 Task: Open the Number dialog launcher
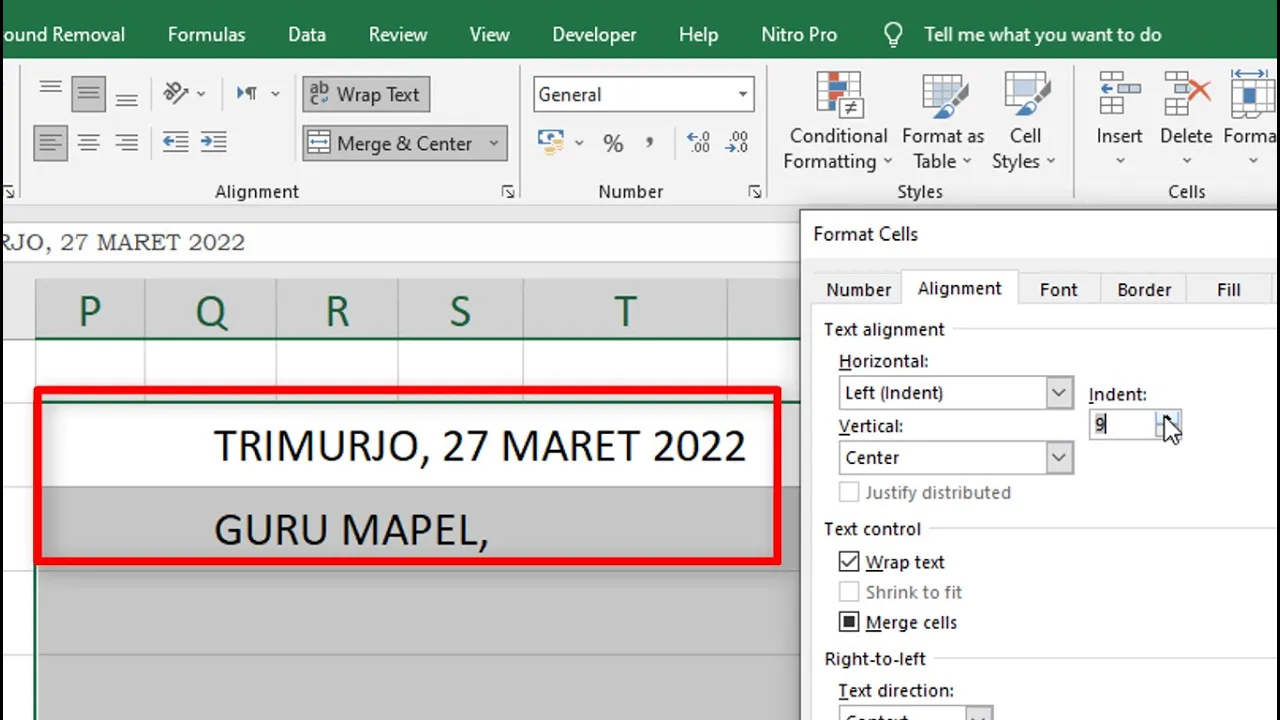click(754, 191)
